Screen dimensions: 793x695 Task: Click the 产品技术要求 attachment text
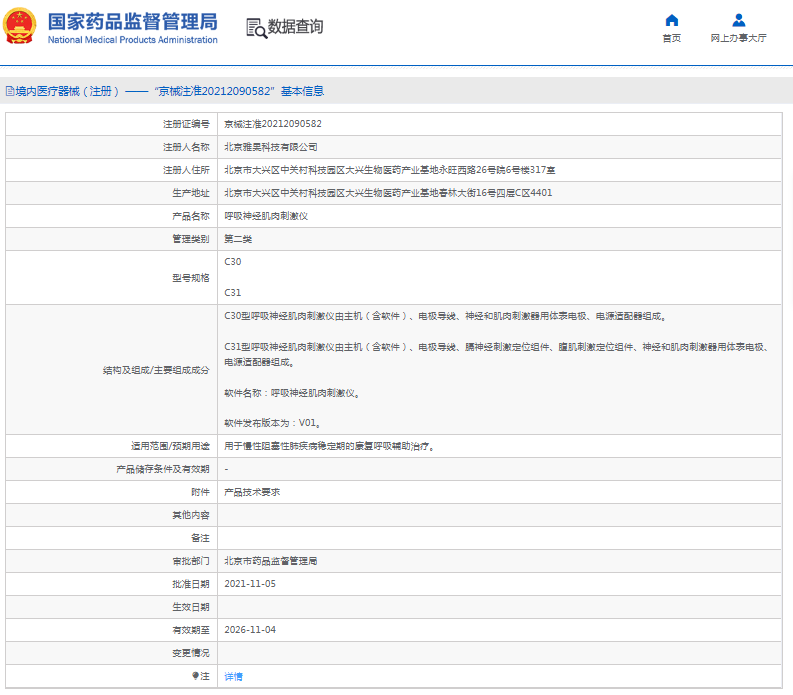point(252,492)
